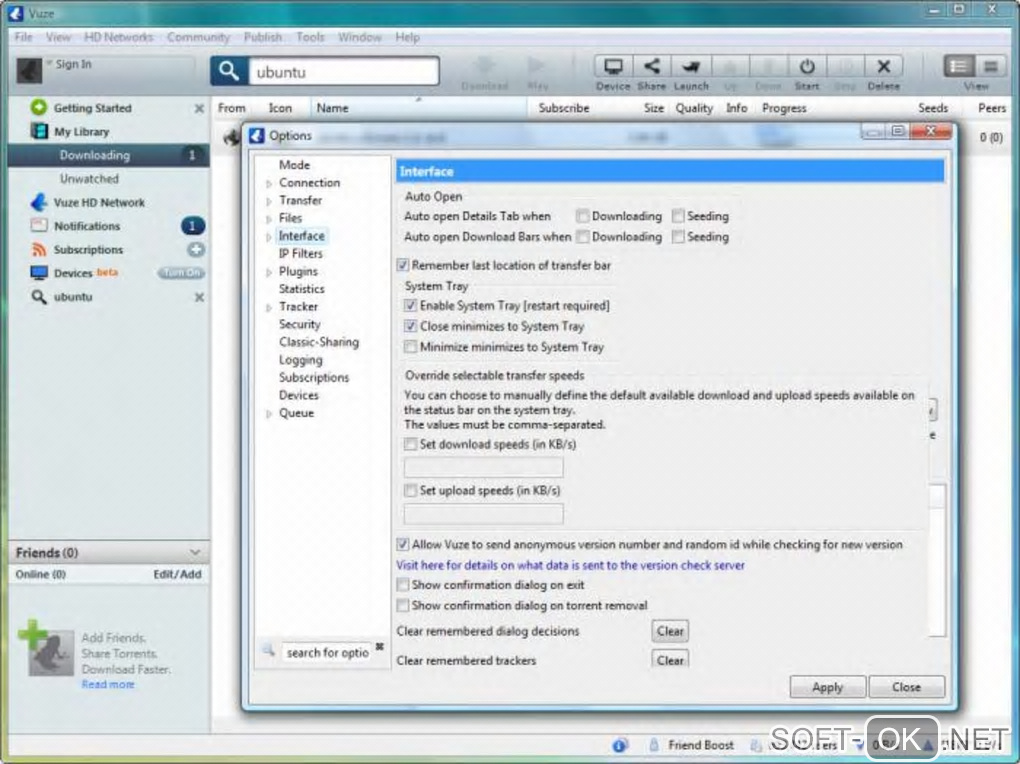The image size is (1020, 764).
Task: Focus the search for options field
Action: point(327,653)
